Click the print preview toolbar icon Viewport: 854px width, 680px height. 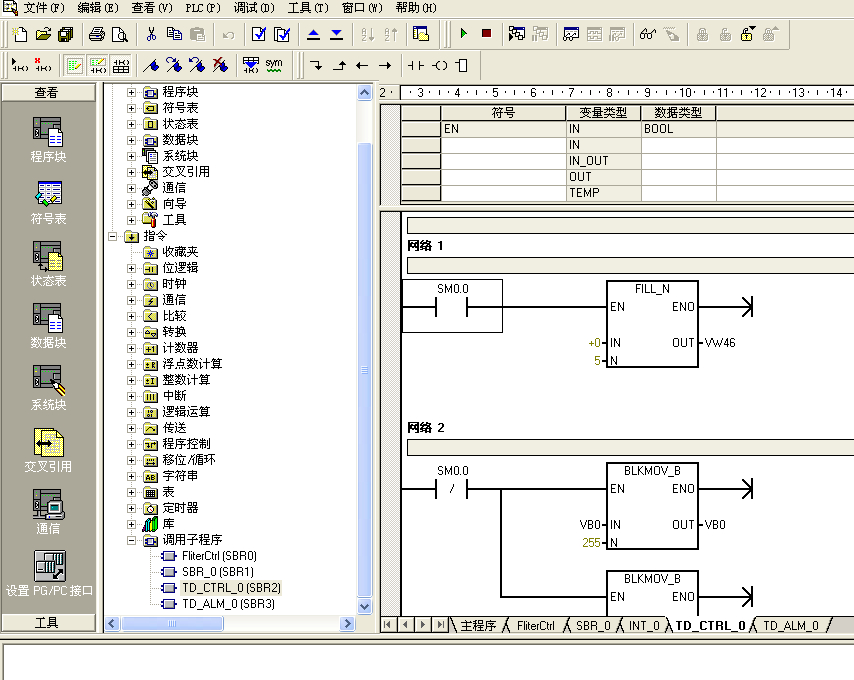pos(120,34)
